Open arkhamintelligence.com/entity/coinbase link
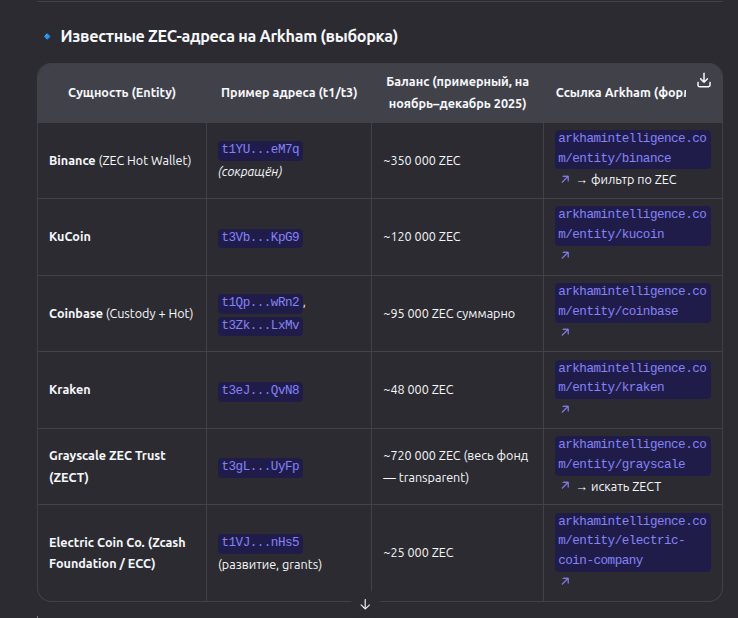This screenshot has height=618, width=738. (632, 301)
